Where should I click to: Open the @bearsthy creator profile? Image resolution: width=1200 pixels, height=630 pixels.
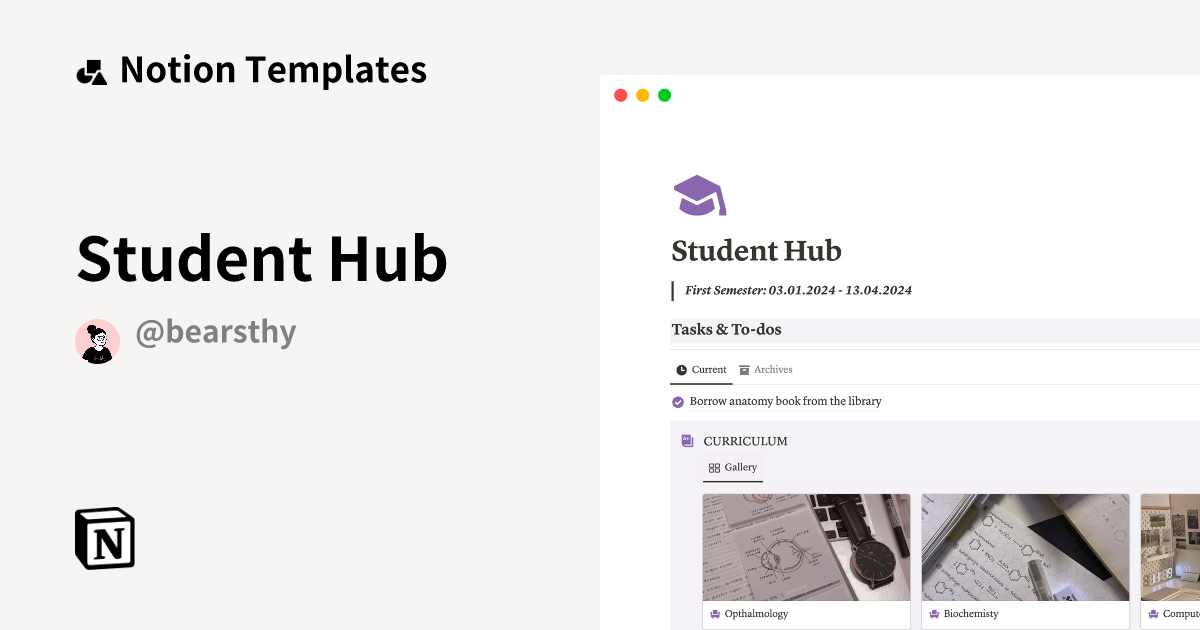pyautogui.click(x=216, y=331)
